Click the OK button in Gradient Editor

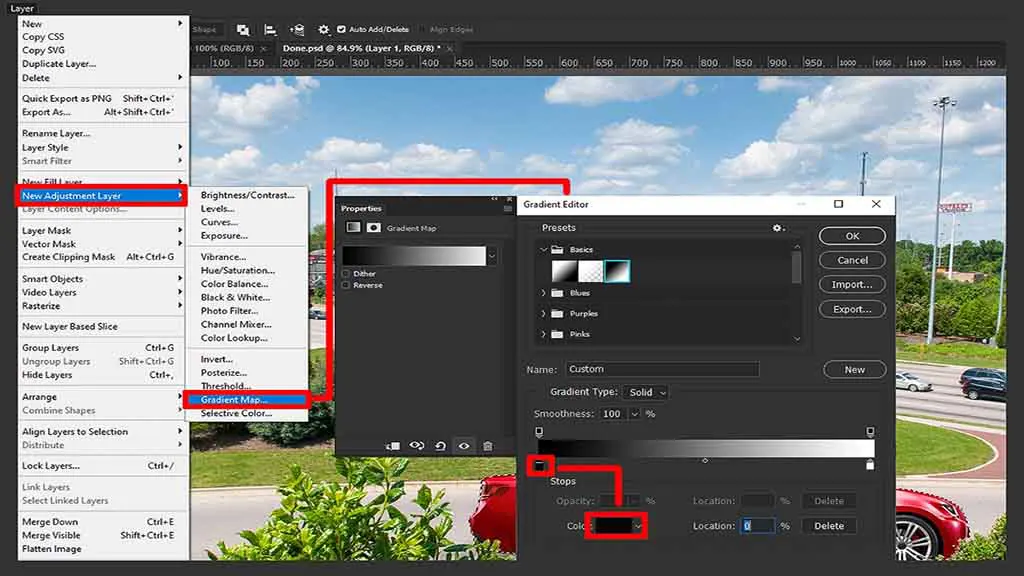coord(852,236)
